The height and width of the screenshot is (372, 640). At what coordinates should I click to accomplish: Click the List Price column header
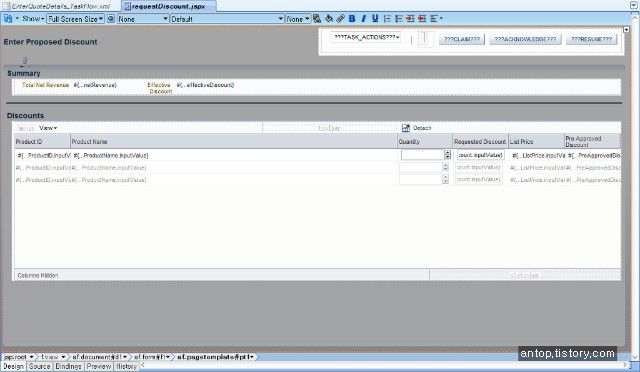pos(536,141)
